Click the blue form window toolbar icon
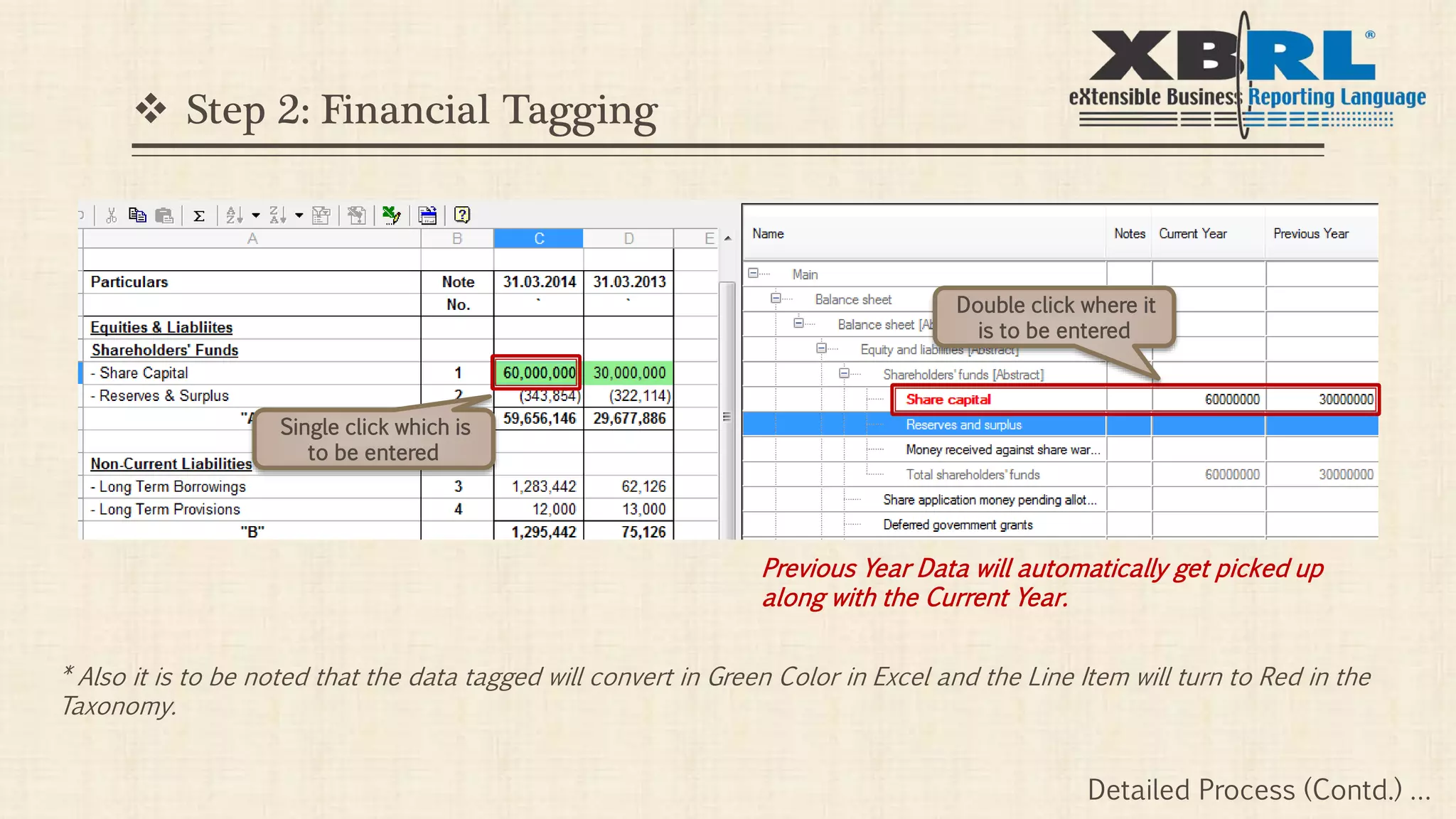The image size is (1456, 819). 428,215
